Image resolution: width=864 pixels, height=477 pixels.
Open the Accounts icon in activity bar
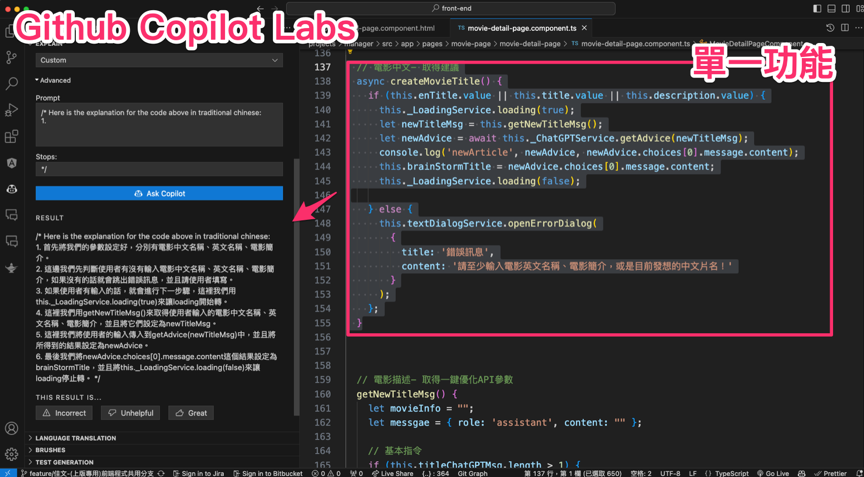(11, 429)
